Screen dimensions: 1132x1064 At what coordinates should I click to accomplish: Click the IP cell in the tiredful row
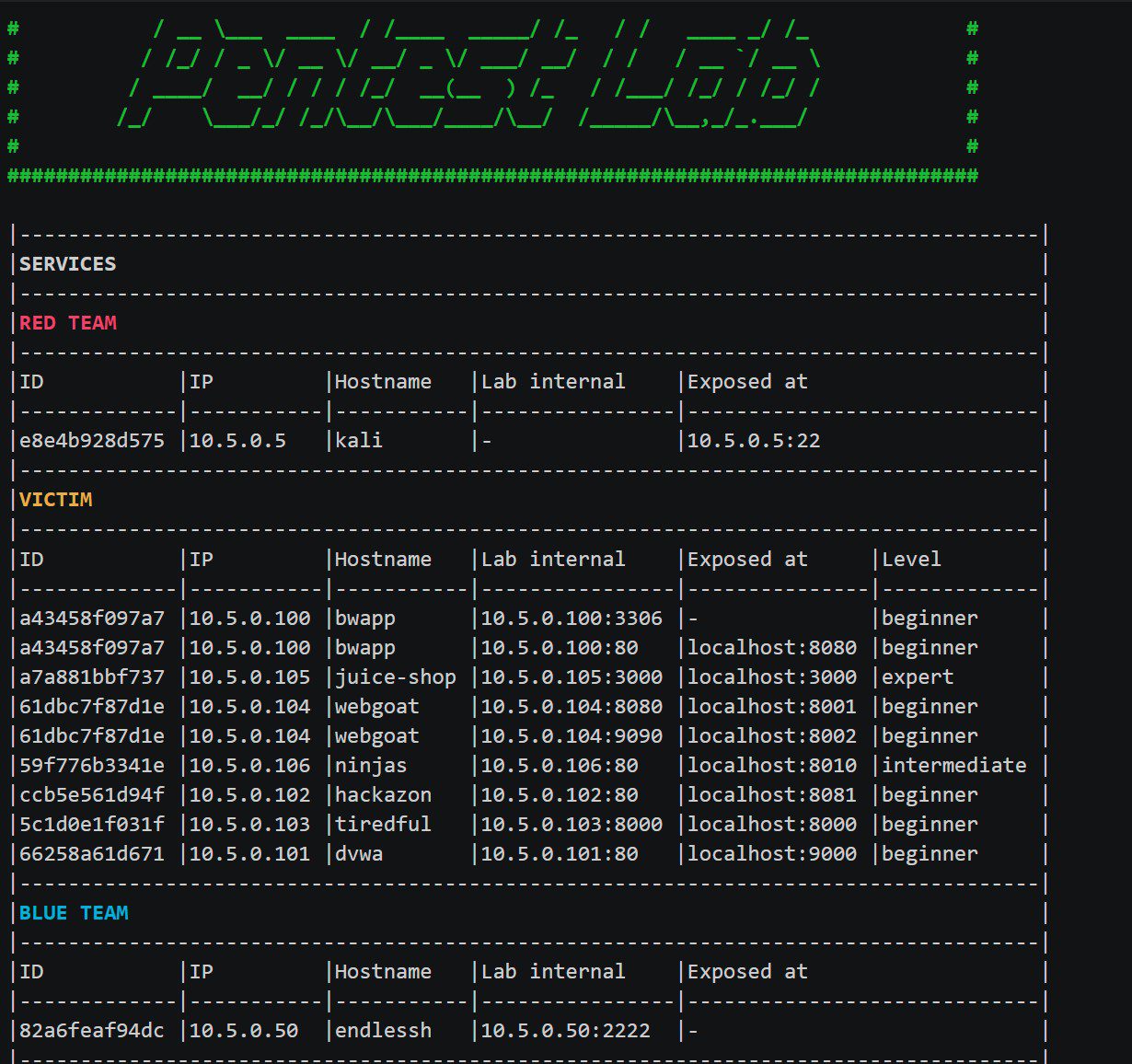(x=250, y=825)
